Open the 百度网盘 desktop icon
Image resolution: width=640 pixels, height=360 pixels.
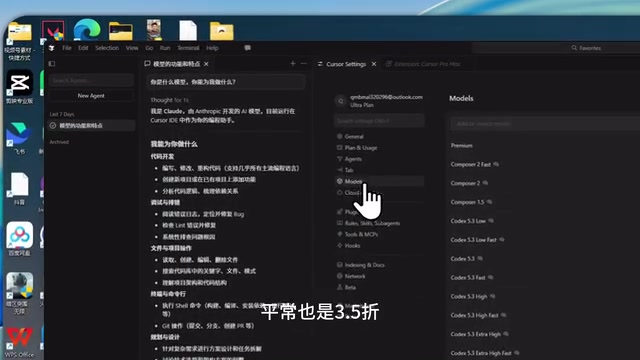click(x=19, y=238)
